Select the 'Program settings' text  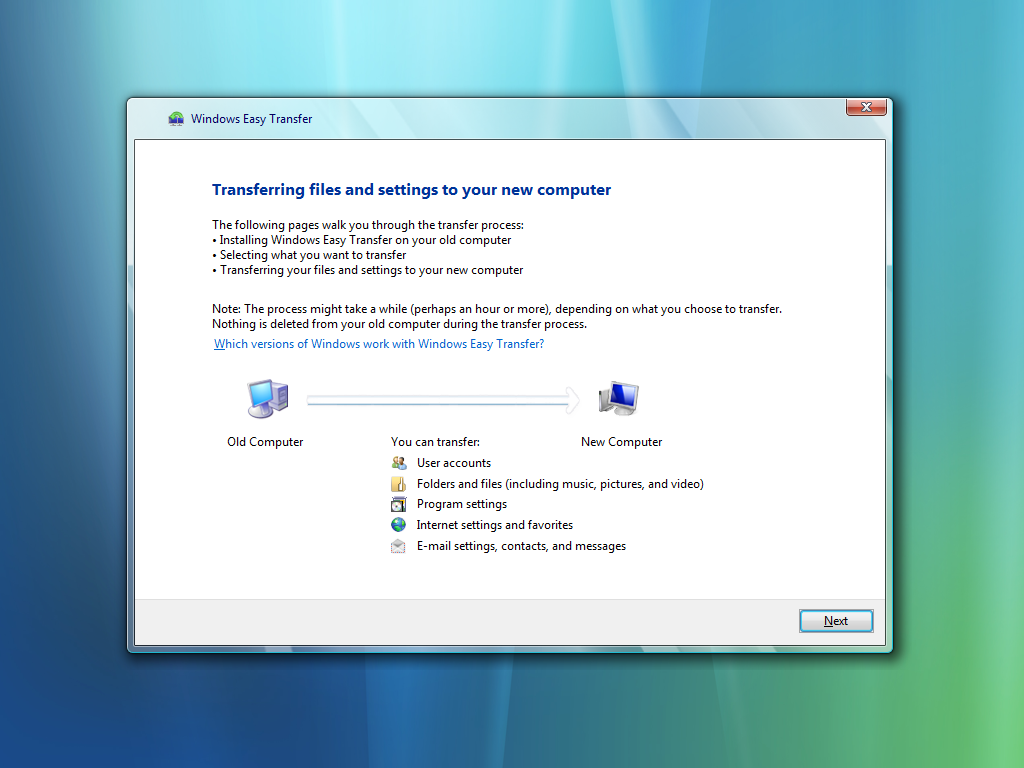(462, 504)
